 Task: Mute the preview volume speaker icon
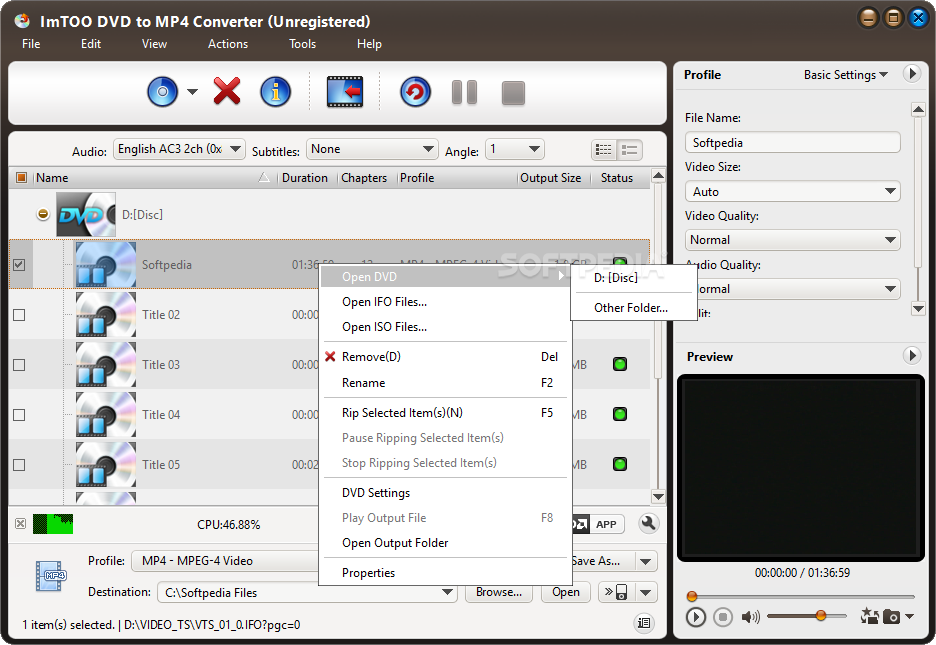point(750,617)
